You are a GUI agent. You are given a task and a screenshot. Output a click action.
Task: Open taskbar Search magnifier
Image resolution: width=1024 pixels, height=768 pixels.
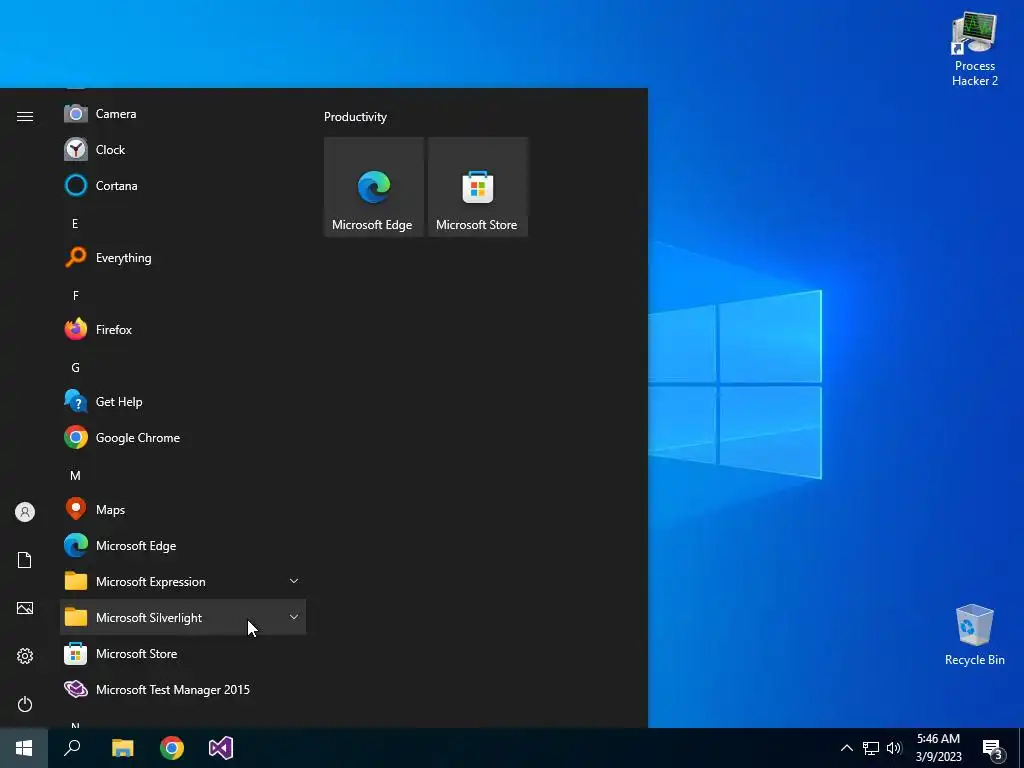72,748
